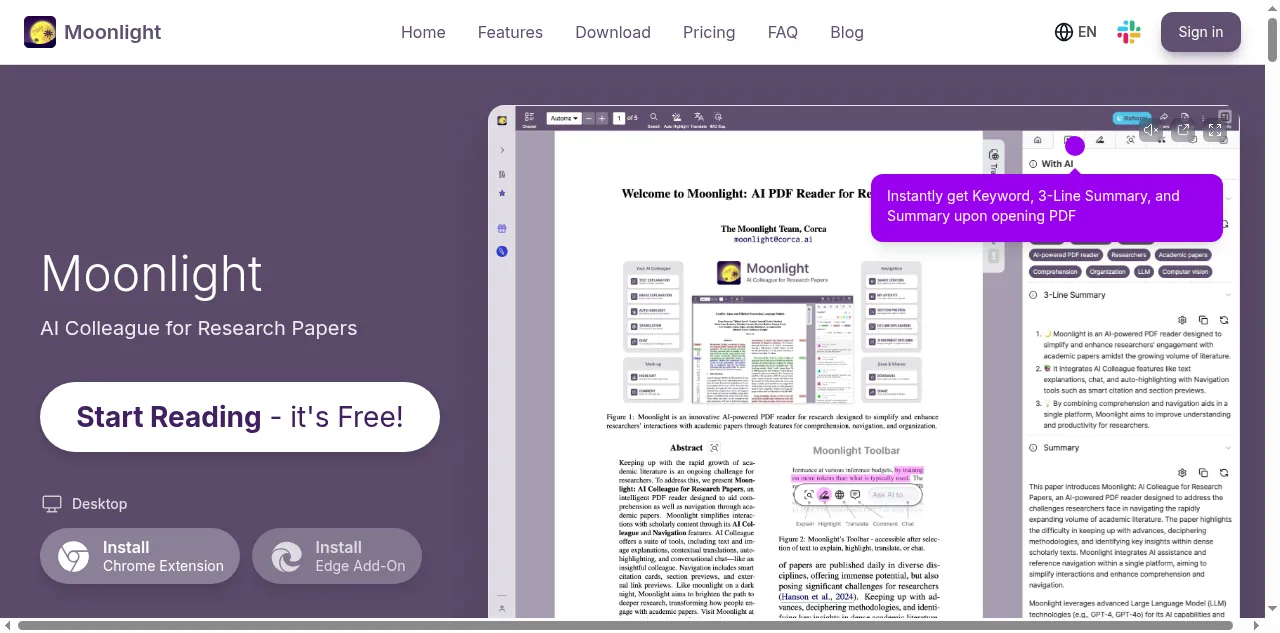Screen dimensions: 1280x633
Task: Select the Comprehension keyword chip
Action: point(1056,272)
